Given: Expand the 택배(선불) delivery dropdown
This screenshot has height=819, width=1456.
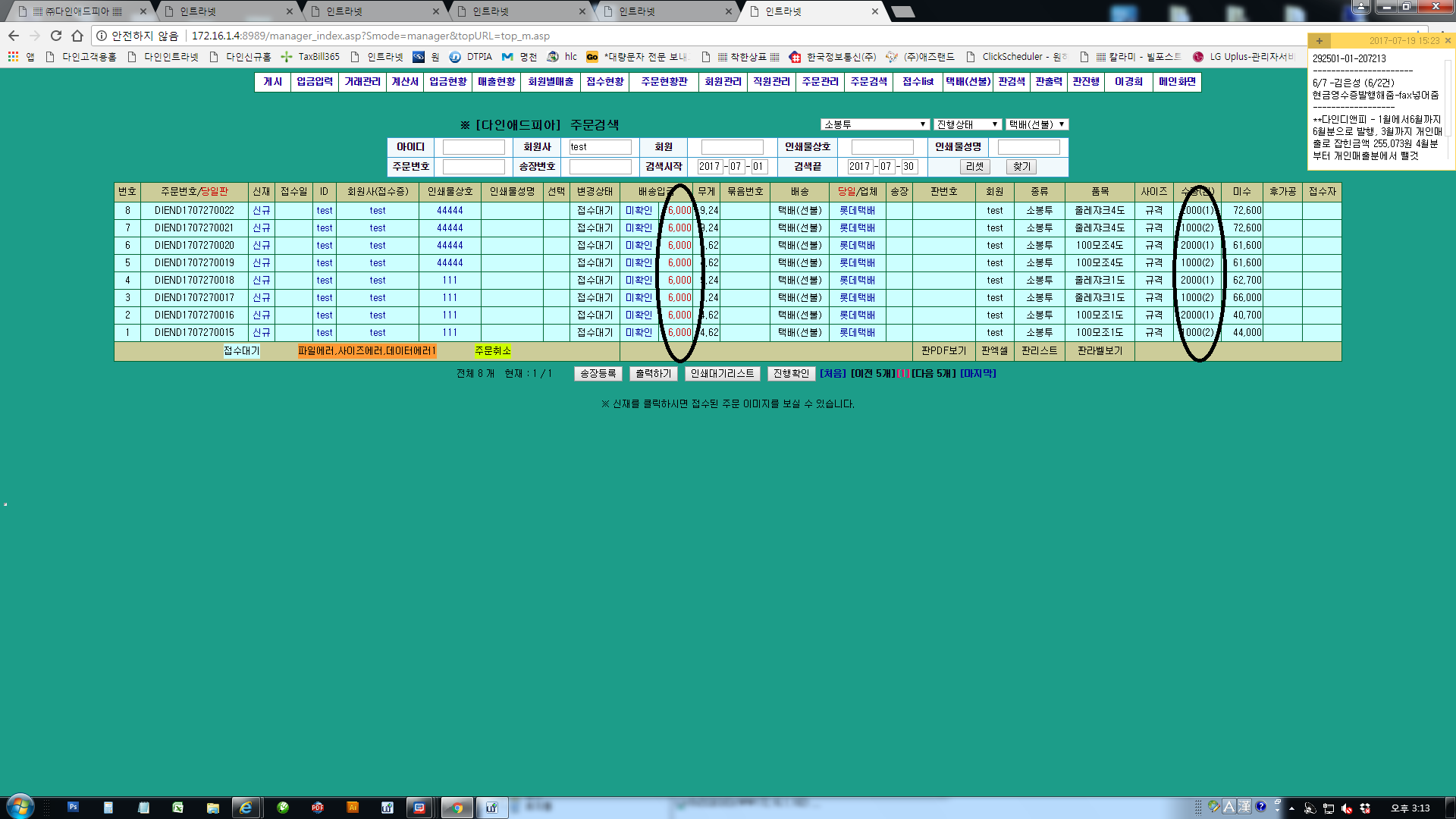Looking at the screenshot, I should point(1037,124).
